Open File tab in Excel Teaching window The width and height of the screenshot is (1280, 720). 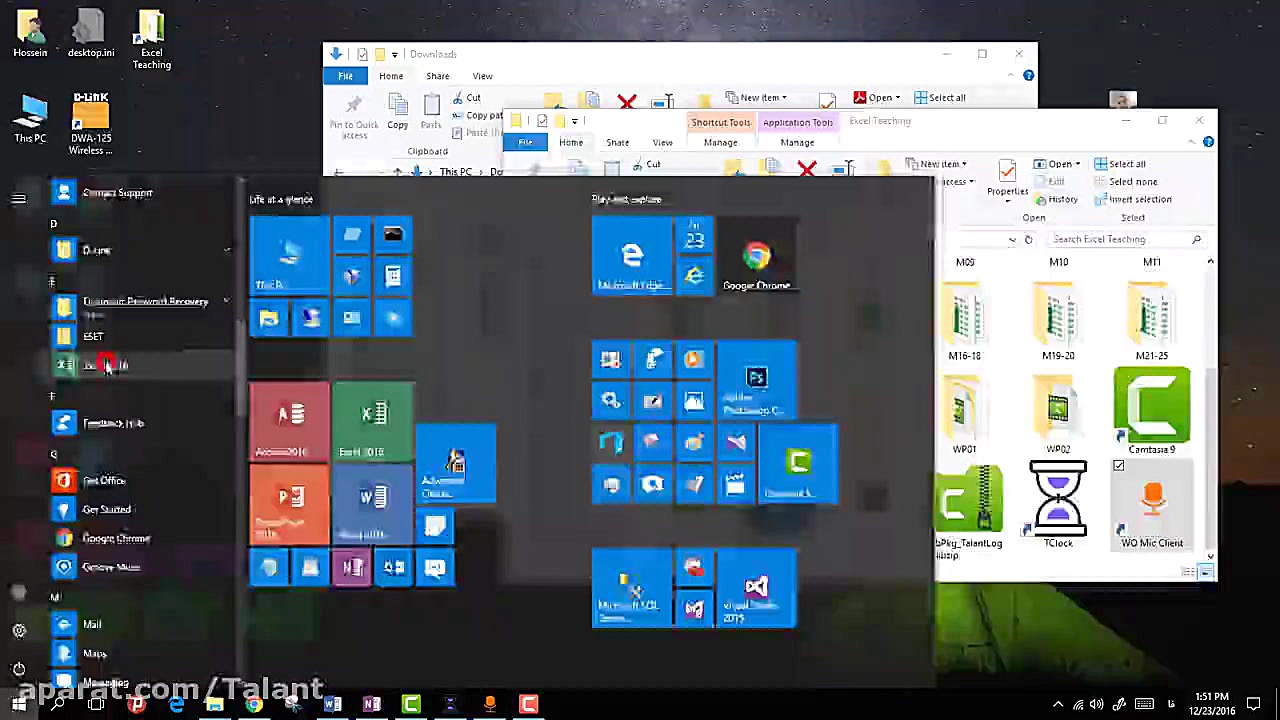click(x=525, y=142)
